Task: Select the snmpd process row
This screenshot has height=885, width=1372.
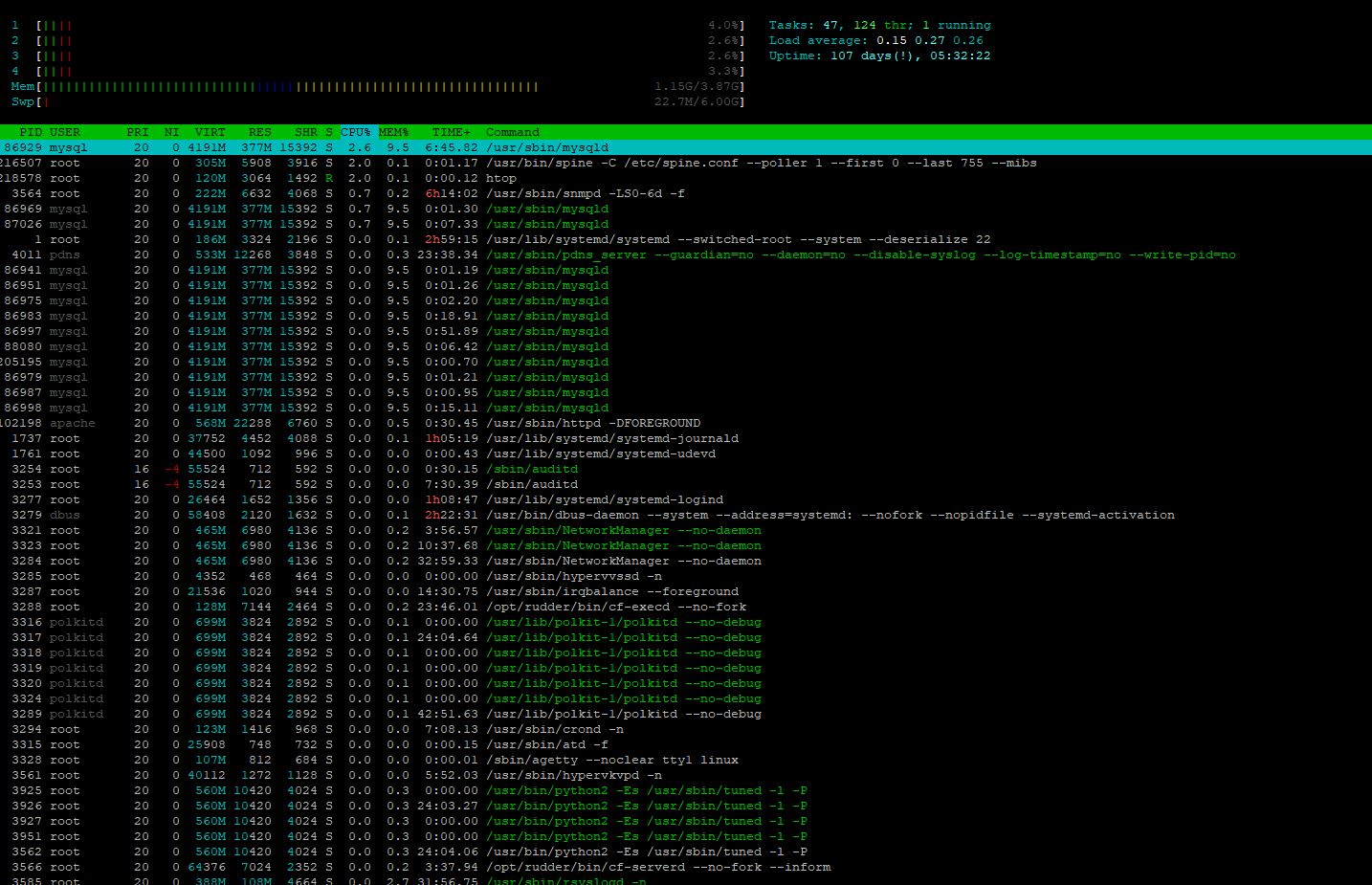Action: pyautogui.click(x=686, y=193)
